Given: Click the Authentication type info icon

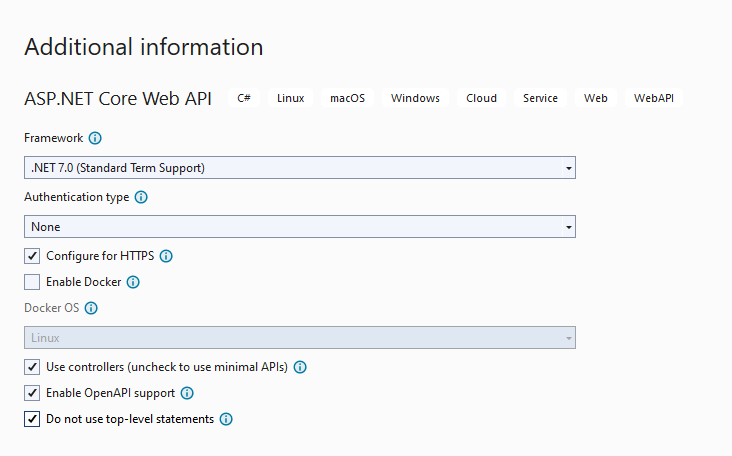Looking at the screenshot, I should [141, 197].
